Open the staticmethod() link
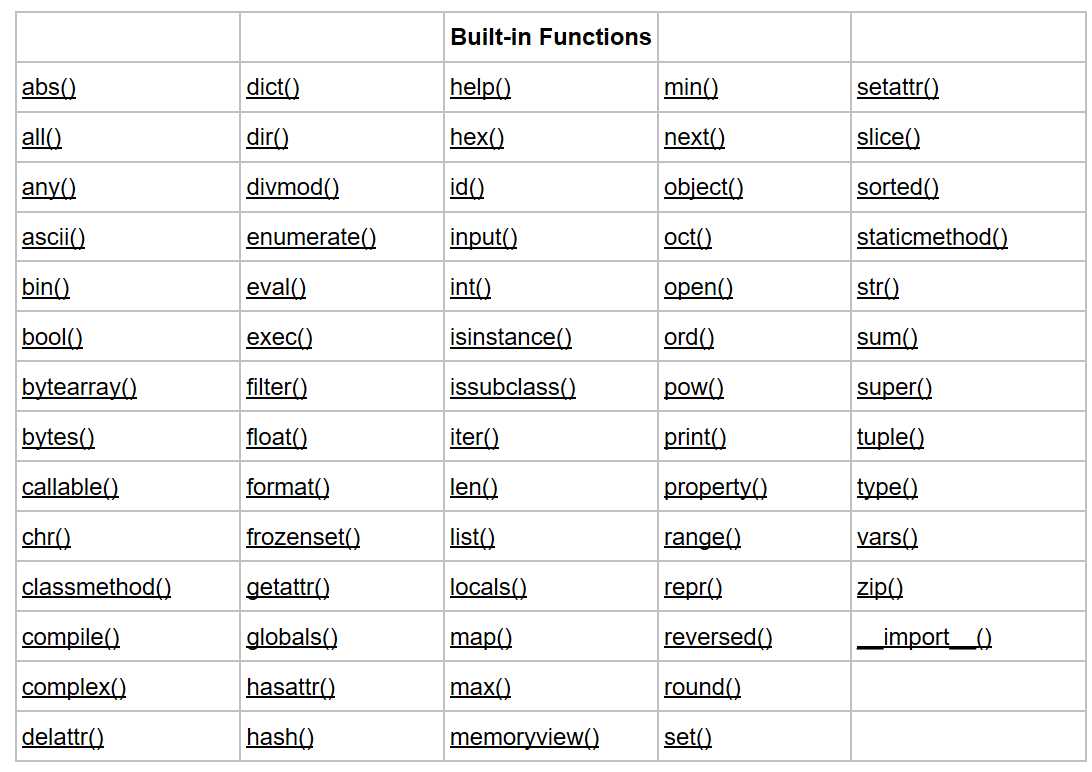Image resolution: width=1092 pixels, height=772 pixels. (x=932, y=238)
